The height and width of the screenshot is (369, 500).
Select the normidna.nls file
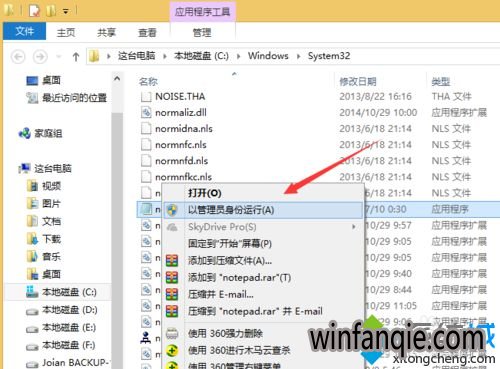(x=184, y=129)
